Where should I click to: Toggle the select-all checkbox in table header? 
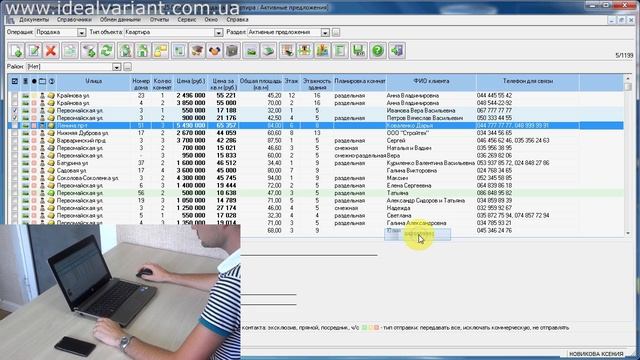coord(15,81)
